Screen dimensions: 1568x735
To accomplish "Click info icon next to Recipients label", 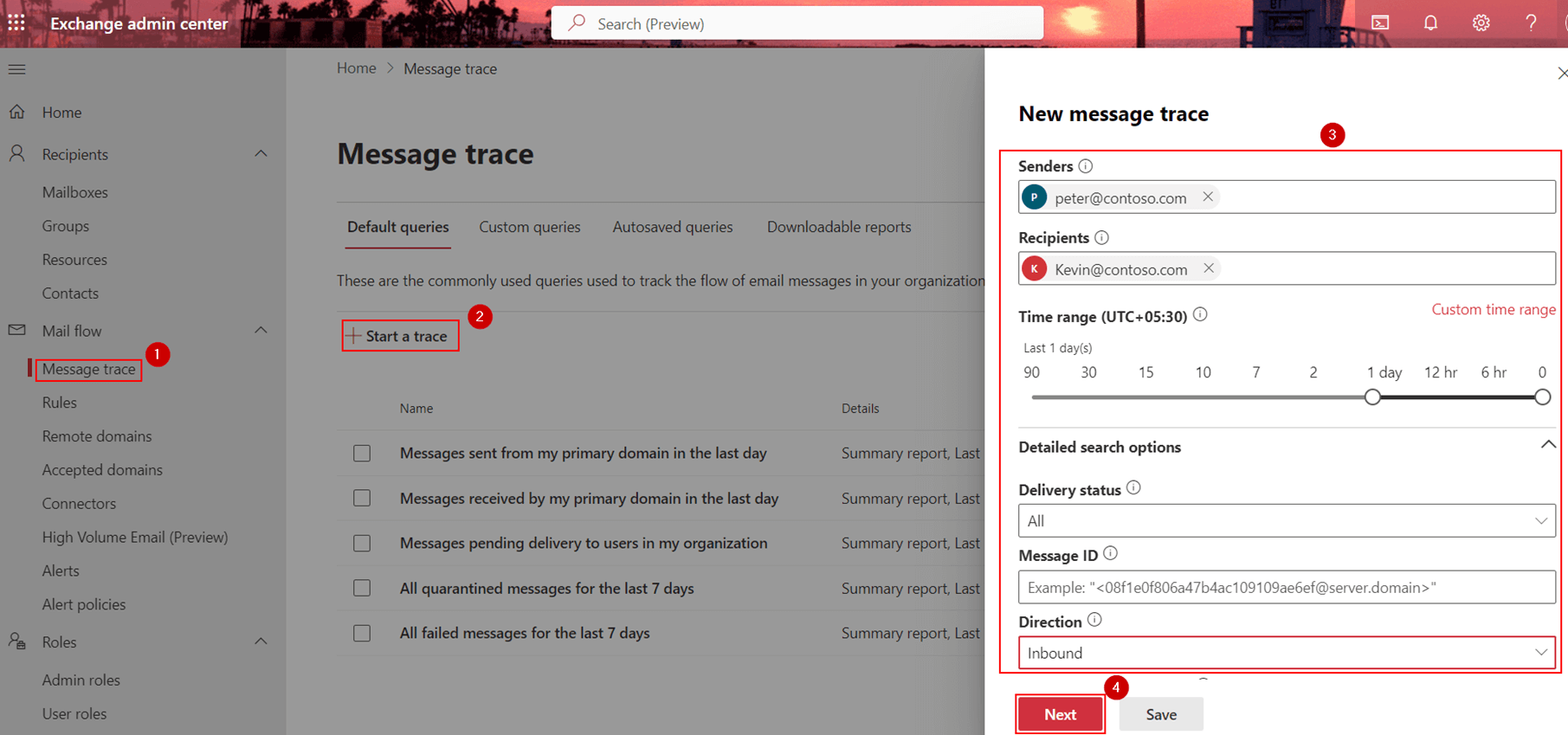I will [x=1101, y=237].
